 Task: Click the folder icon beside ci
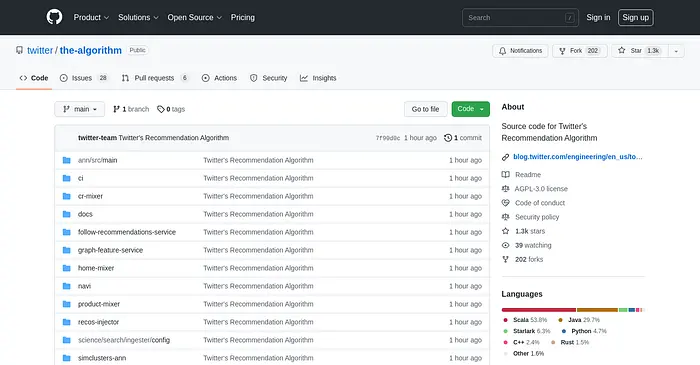coord(67,178)
